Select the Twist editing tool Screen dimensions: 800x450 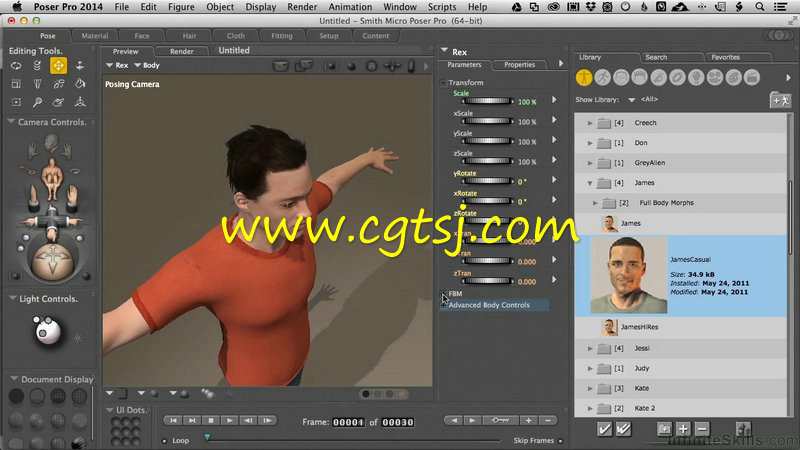point(37,65)
